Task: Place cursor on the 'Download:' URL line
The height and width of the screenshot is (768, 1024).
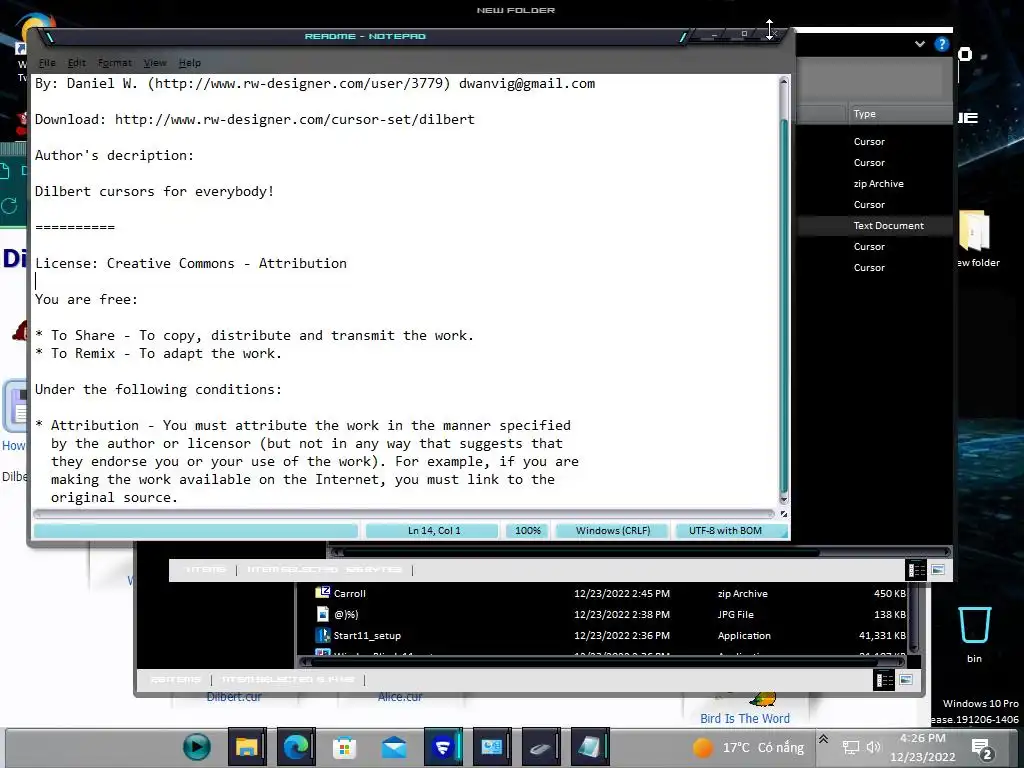Action: pyautogui.click(x=255, y=120)
